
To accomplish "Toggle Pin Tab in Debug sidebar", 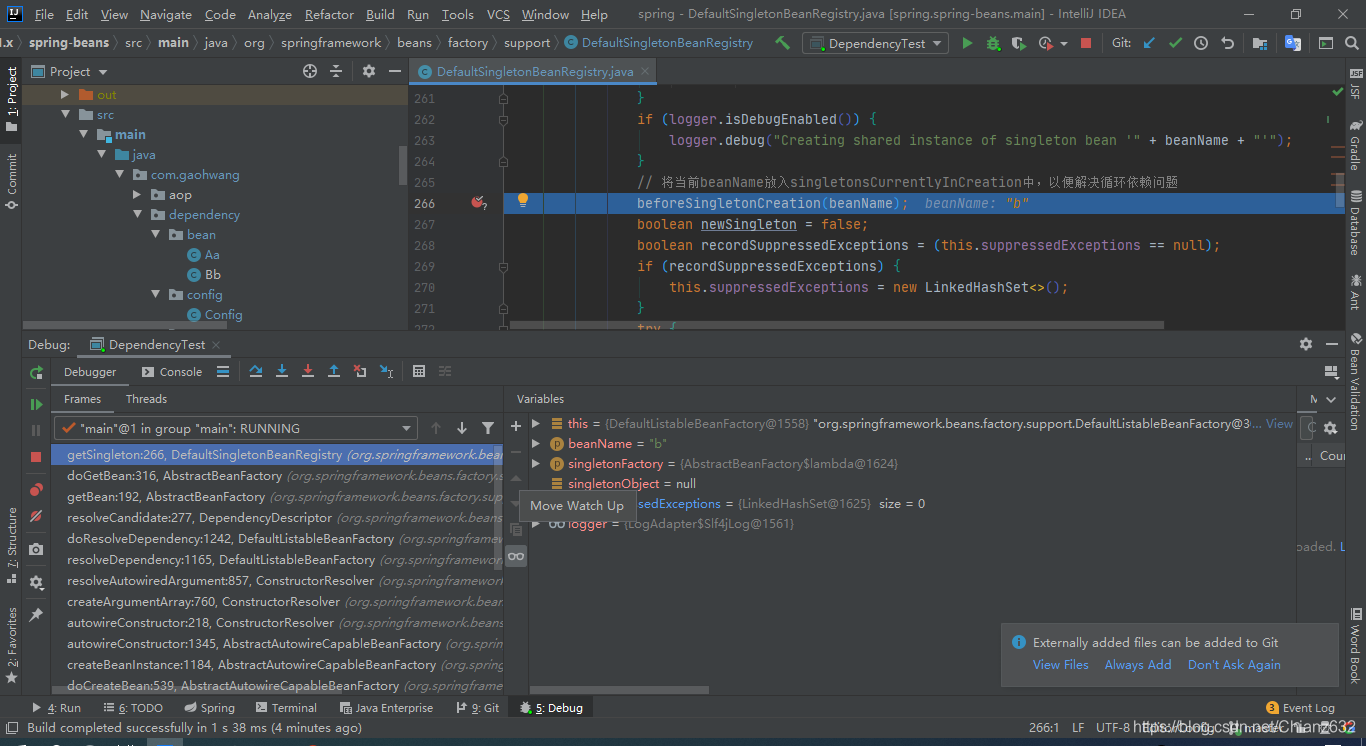I will [x=36, y=614].
